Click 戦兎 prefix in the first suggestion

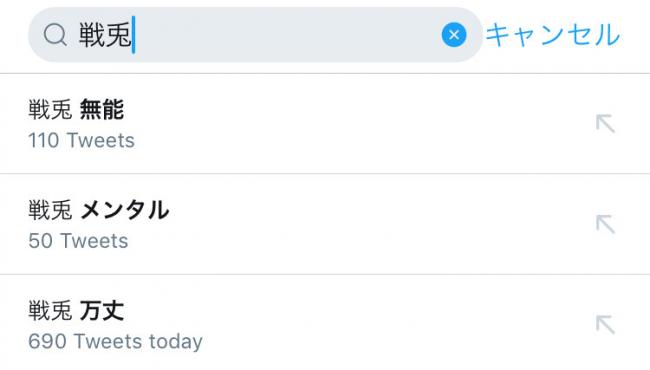coord(50,110)
